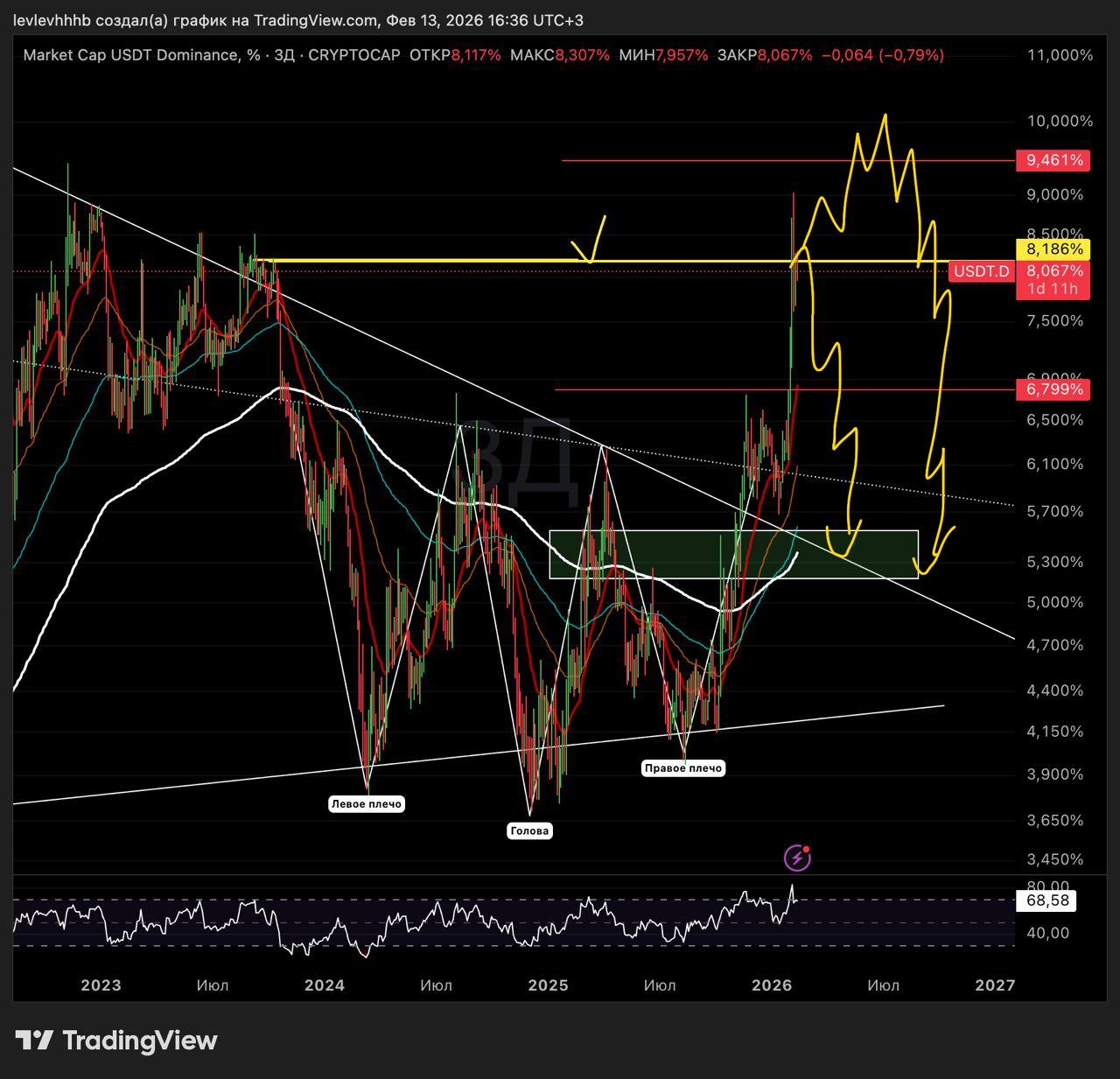The image size is (1120, 1079).
Task: Select the 'Правое плечо' label
Action: click(x=682, y=767)
